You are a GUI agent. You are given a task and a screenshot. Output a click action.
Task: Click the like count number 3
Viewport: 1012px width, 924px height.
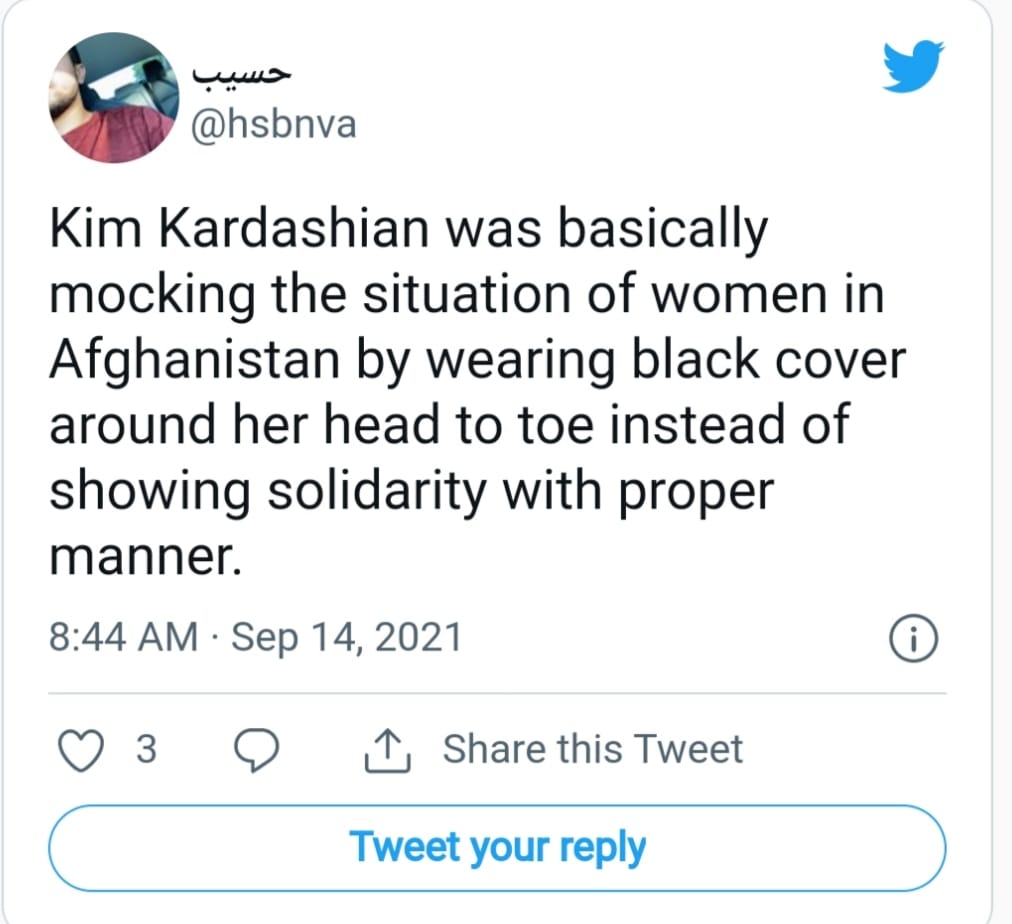146,750
